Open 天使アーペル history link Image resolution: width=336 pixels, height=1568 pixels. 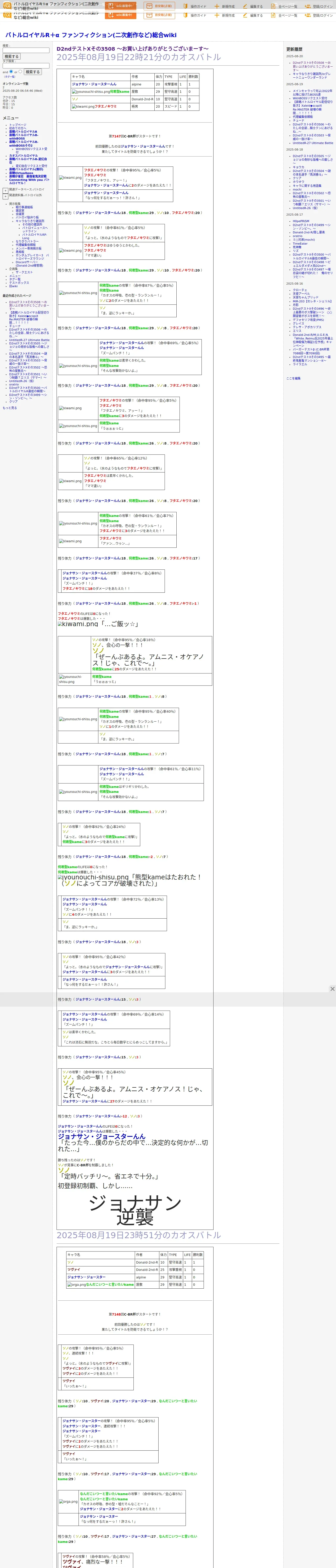pyautogui.click(x=301, y=293)
